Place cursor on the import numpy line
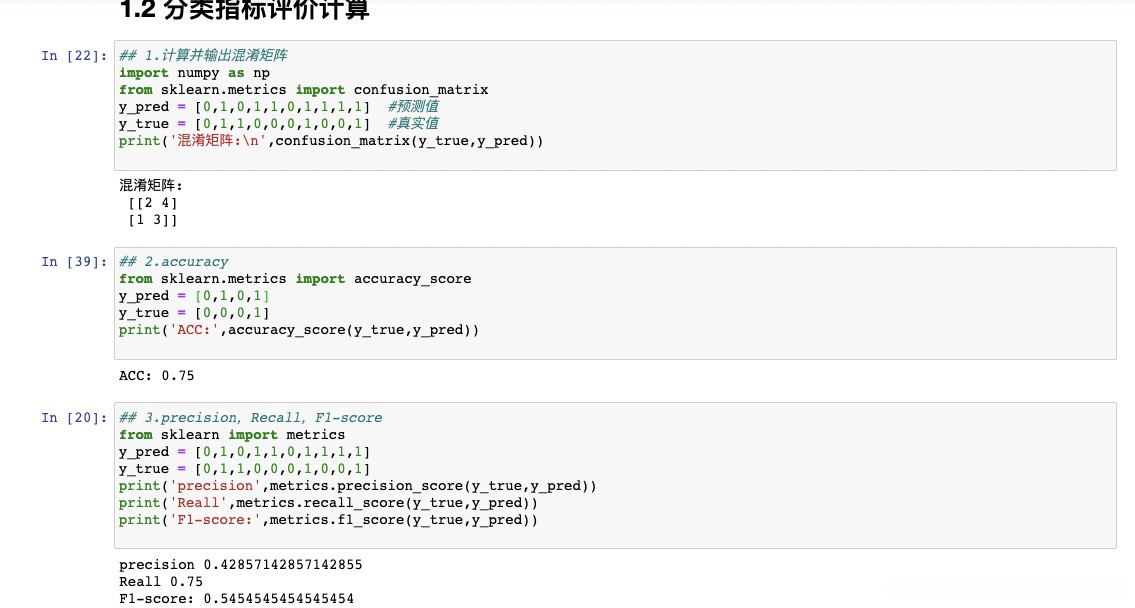The image size is (1135, 608). [x=194, y=73]
